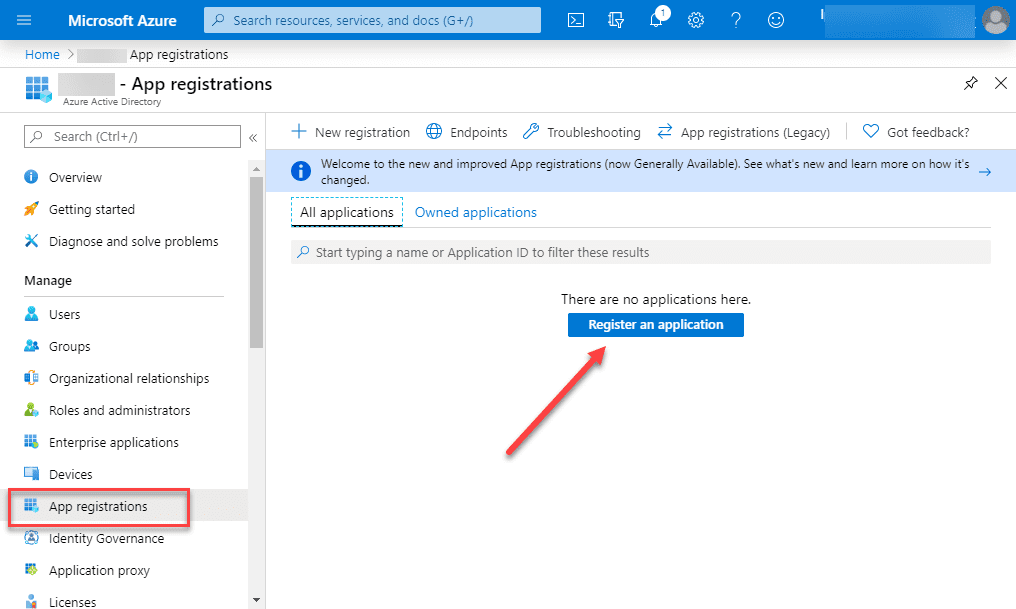Collapse the left sidebar with chevron
Image resolution: width=1016 pixels, height=609 pixels.
[253, 137]
